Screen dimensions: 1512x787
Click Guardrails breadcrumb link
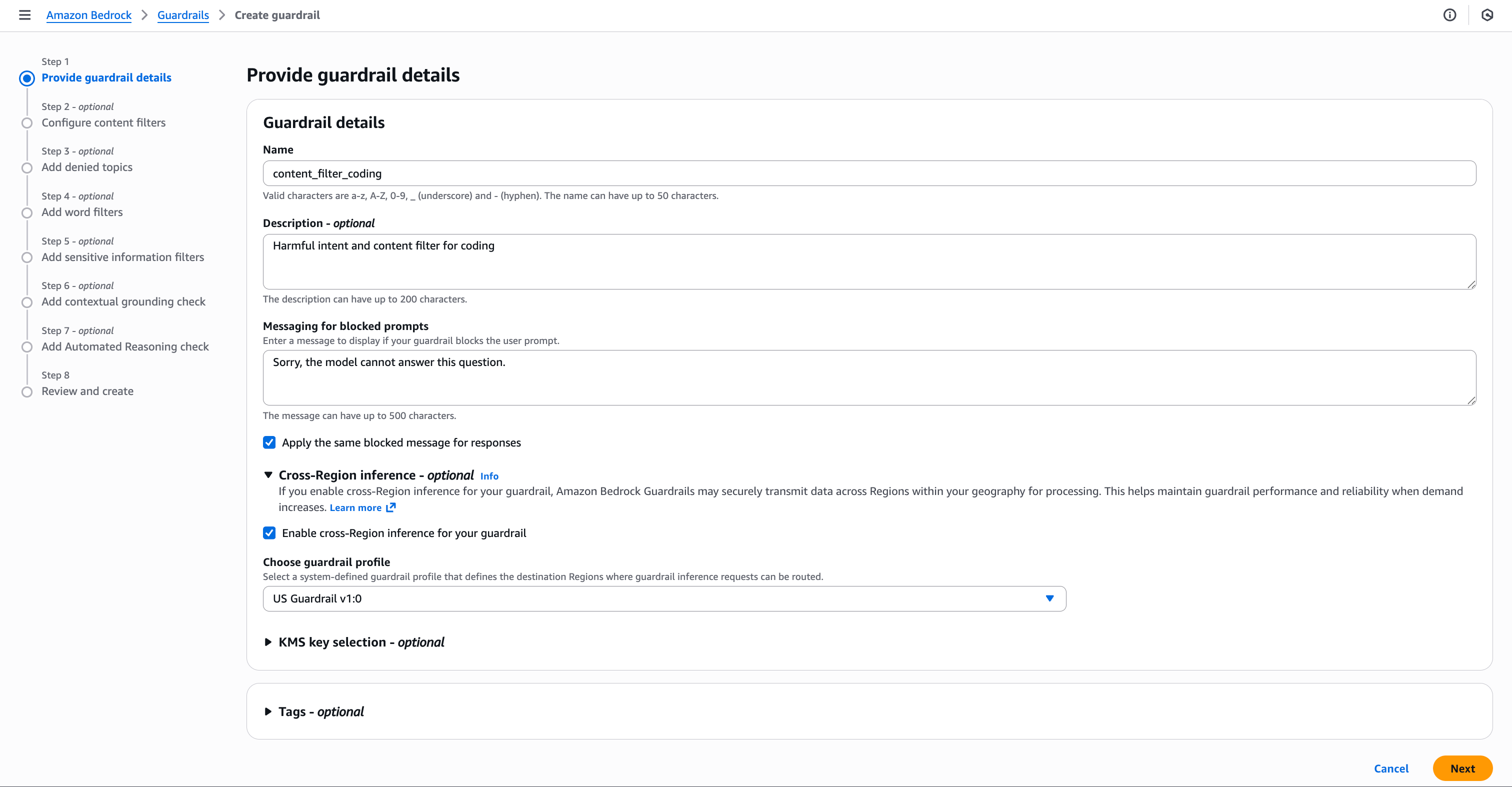coord(182,15)
